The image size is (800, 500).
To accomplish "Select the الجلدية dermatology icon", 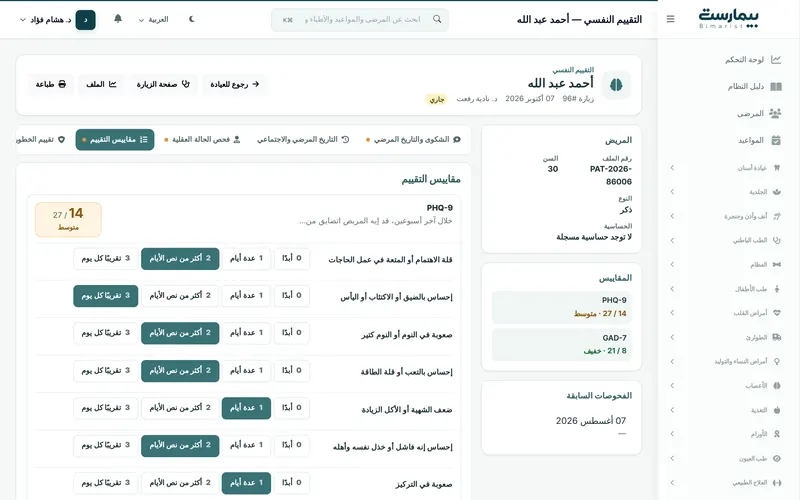I will (777, 192).
